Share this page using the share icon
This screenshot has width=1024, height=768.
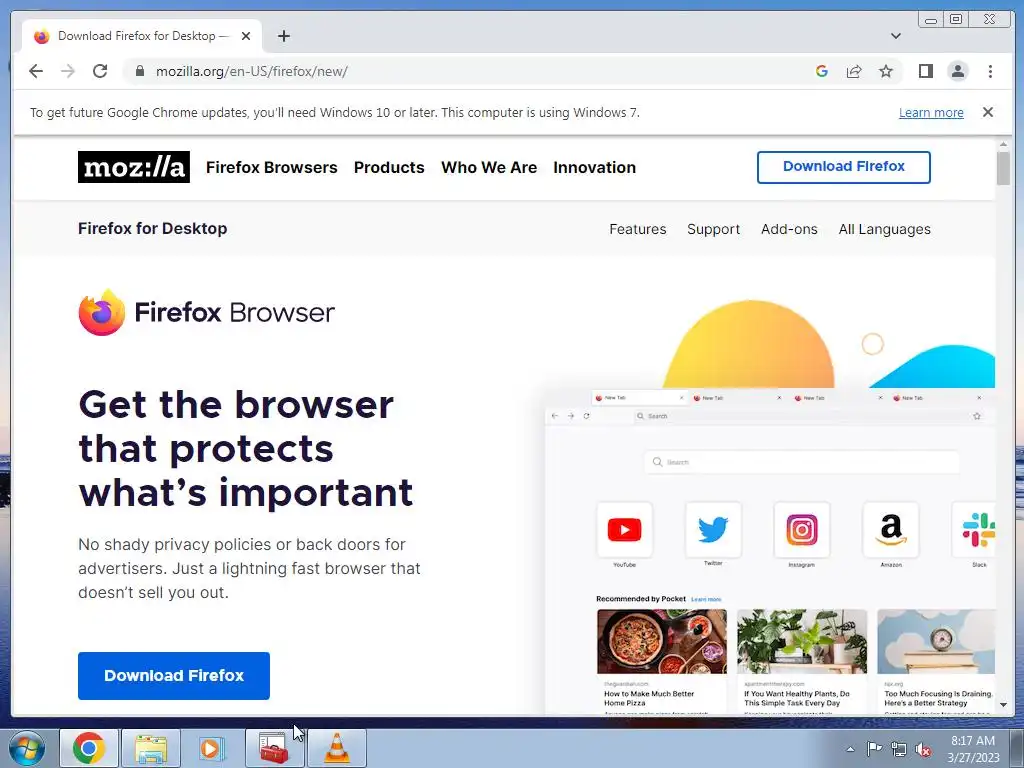point(854,71)
